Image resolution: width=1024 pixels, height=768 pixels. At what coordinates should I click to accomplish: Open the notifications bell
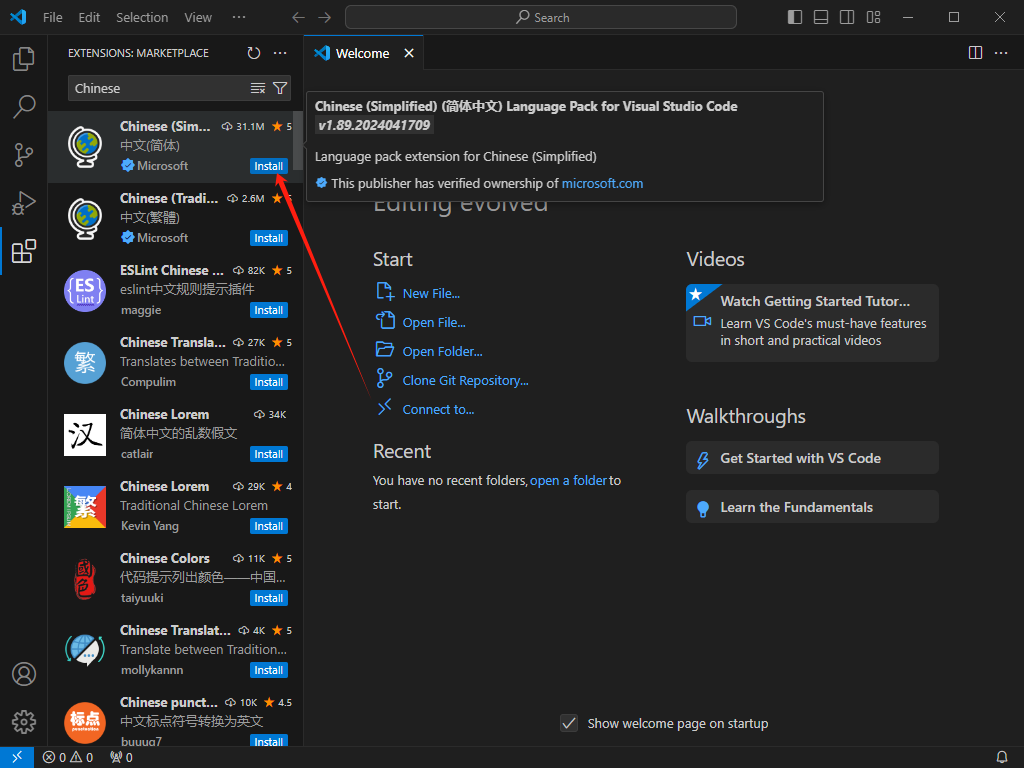(x=1002, y=758)
